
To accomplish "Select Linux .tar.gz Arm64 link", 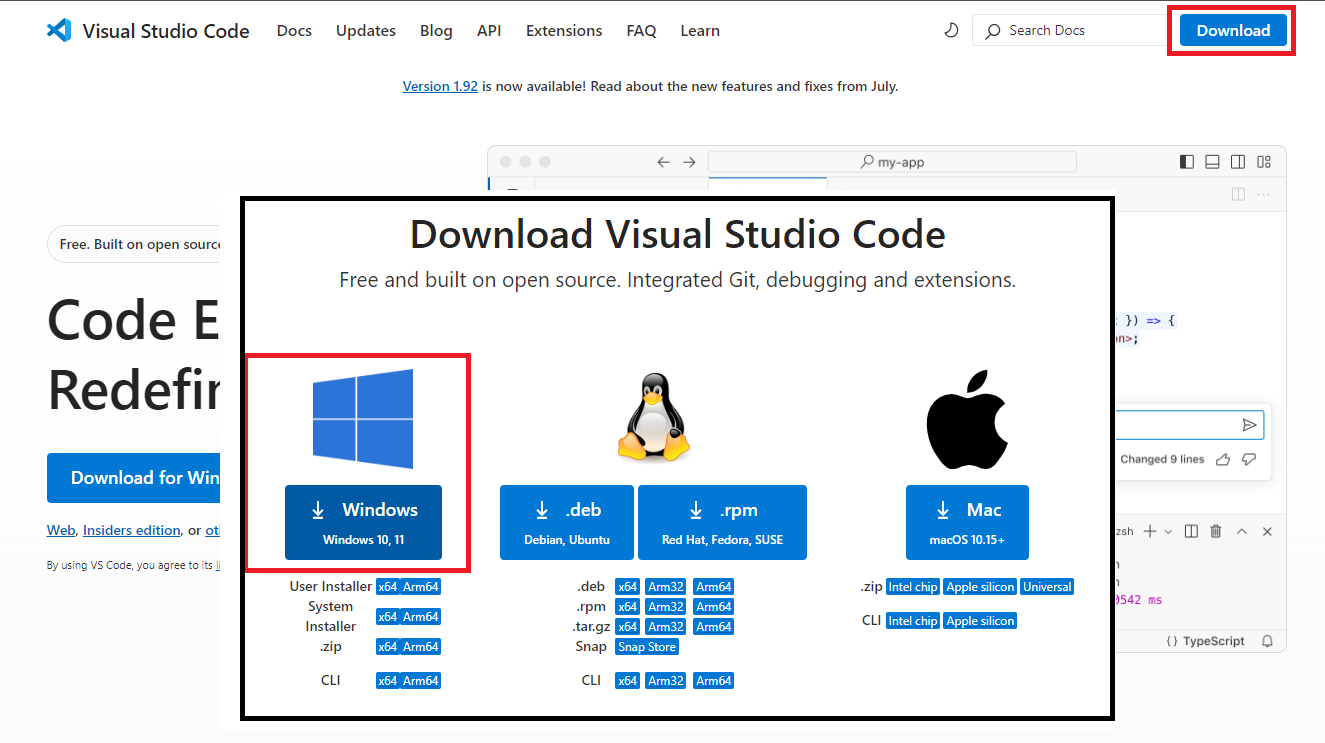I will [x=714, y=627].
